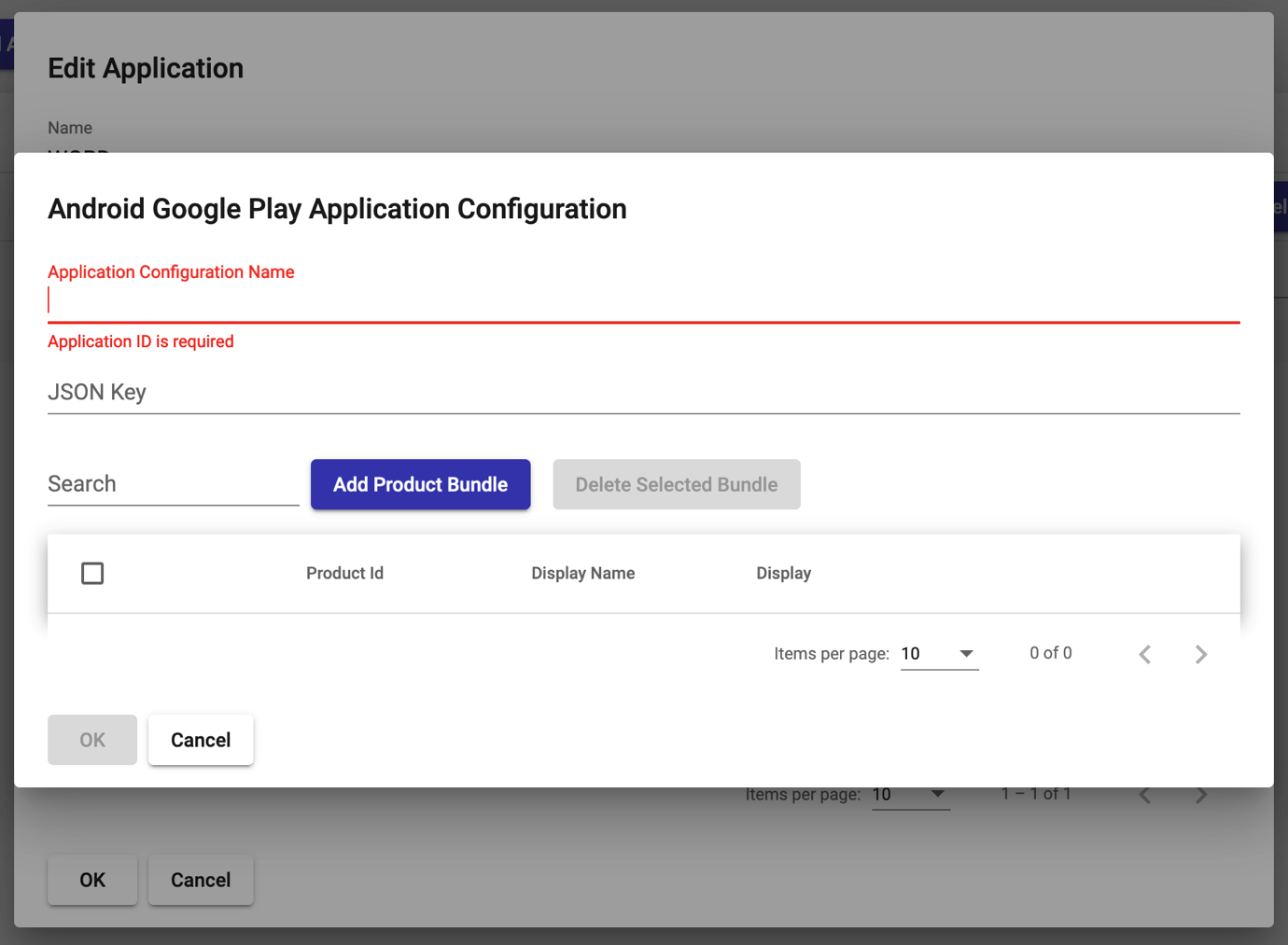This screenshot has height=945, width=1288.
Task: Cancel the Google Play configuration dialog
Action: tap(201, 740)
